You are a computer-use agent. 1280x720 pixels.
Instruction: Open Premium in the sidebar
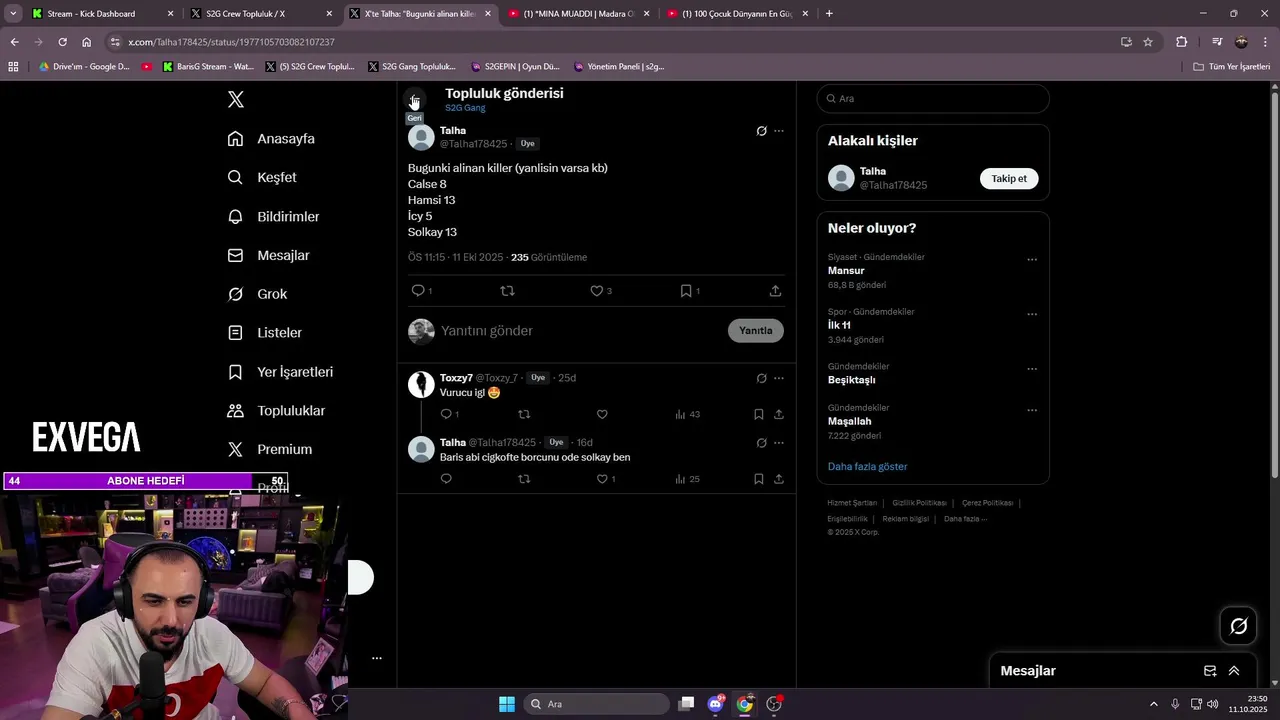(x=270, y=449)
